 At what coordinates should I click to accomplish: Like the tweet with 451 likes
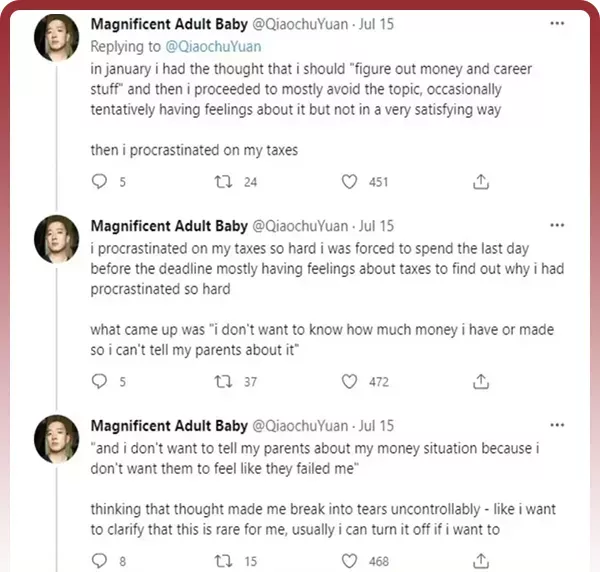click(350, 182)
